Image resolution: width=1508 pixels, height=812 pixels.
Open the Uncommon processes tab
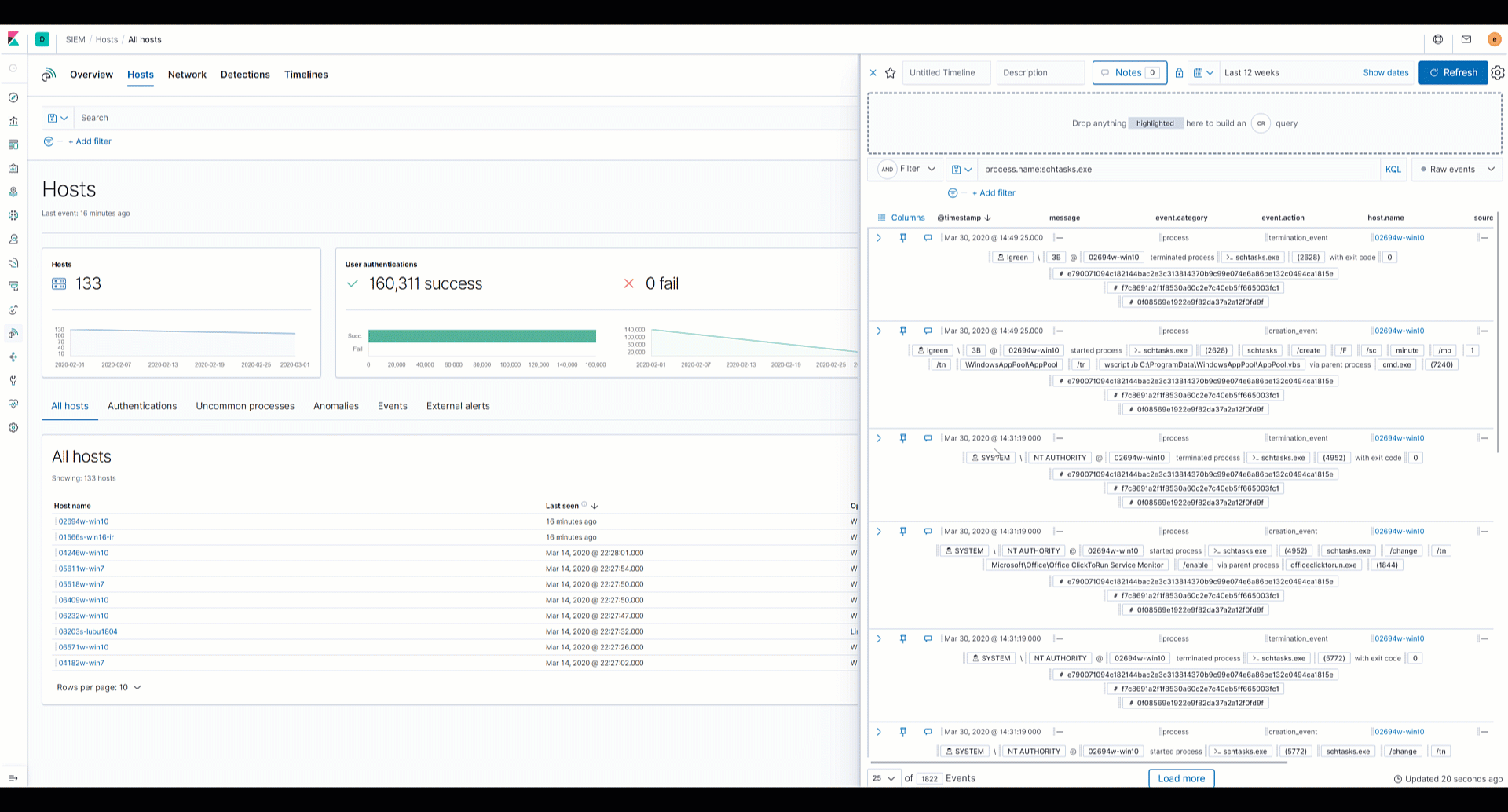click(x=244, y=406)
